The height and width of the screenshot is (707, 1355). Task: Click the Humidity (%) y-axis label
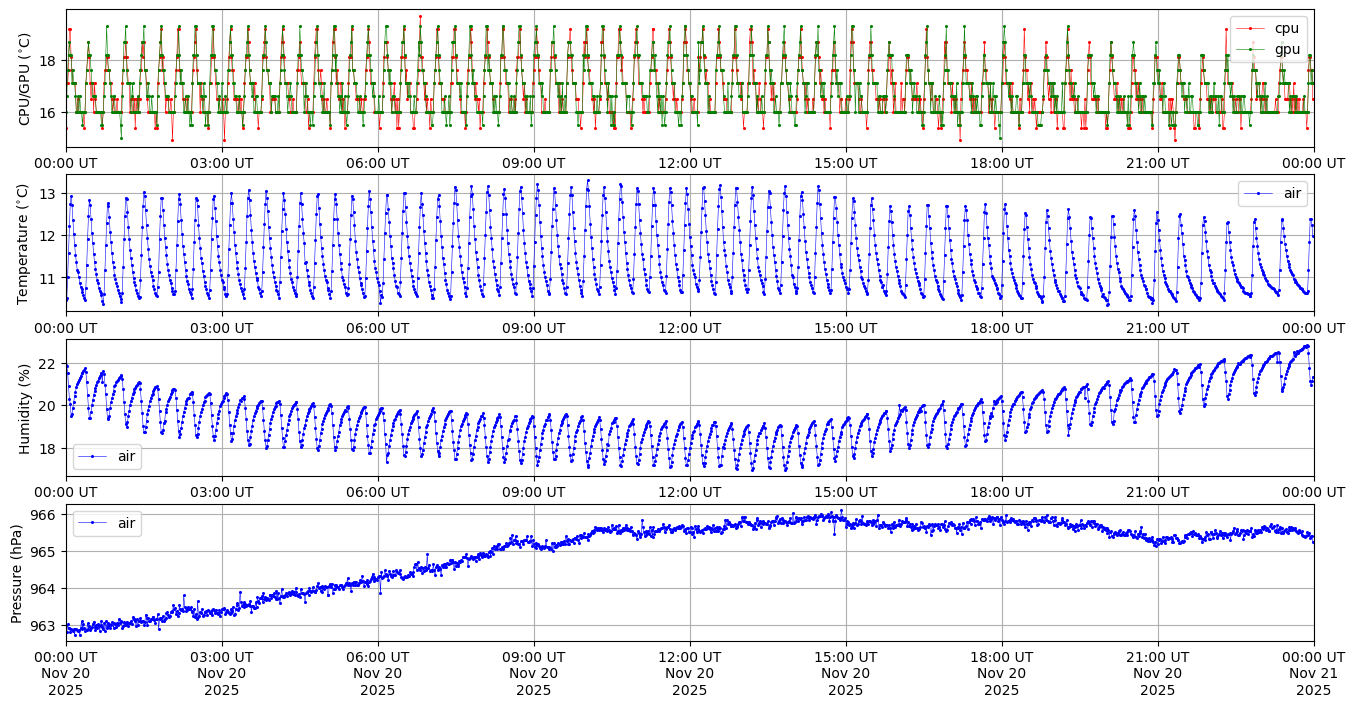pos(25,408)
